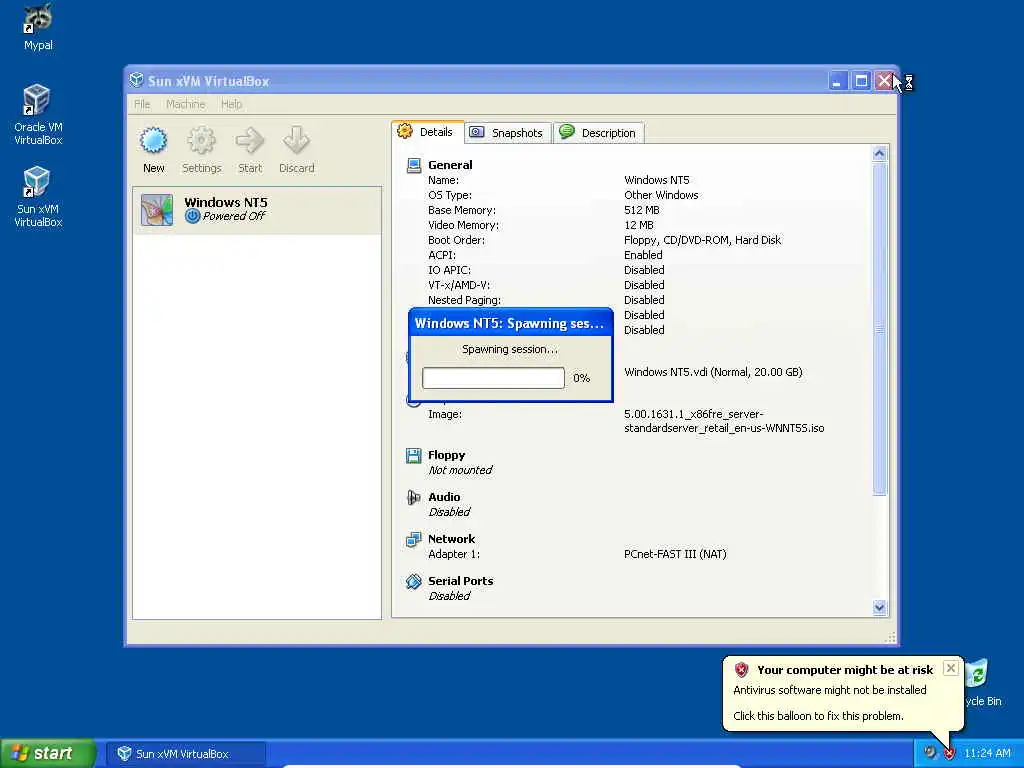Minimize the Sun xVM VirtualBox window
The width and height of the screenshot is (1024, 768).
(837, 81)
